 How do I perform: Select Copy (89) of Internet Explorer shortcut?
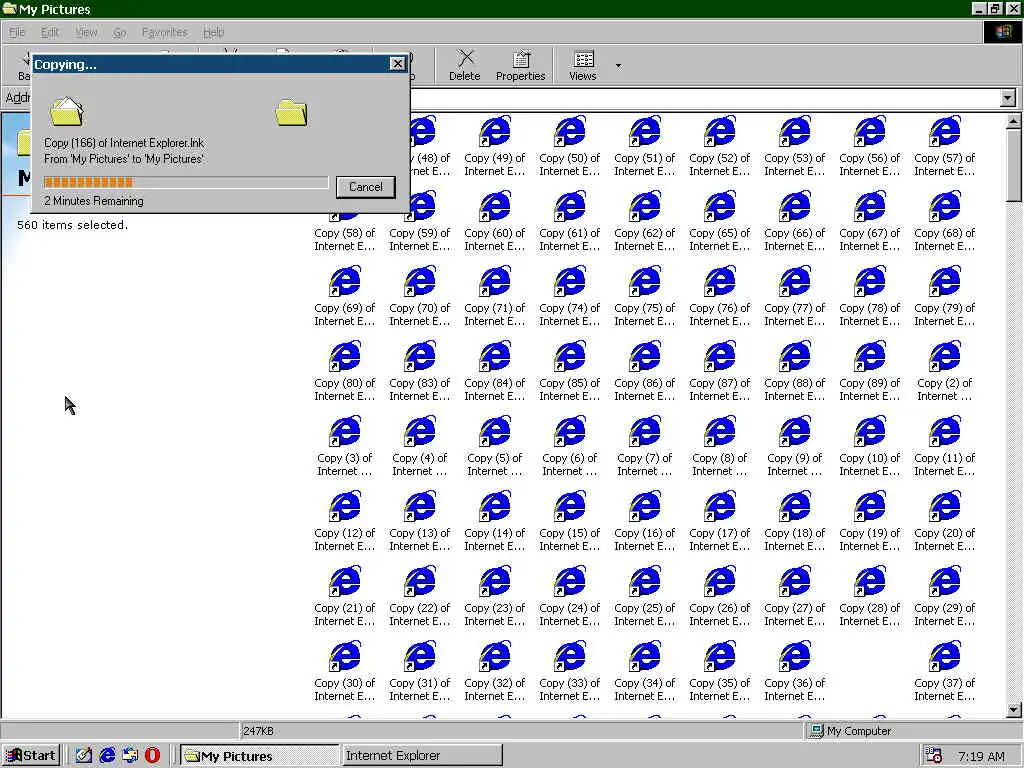(x=870, y=372)
